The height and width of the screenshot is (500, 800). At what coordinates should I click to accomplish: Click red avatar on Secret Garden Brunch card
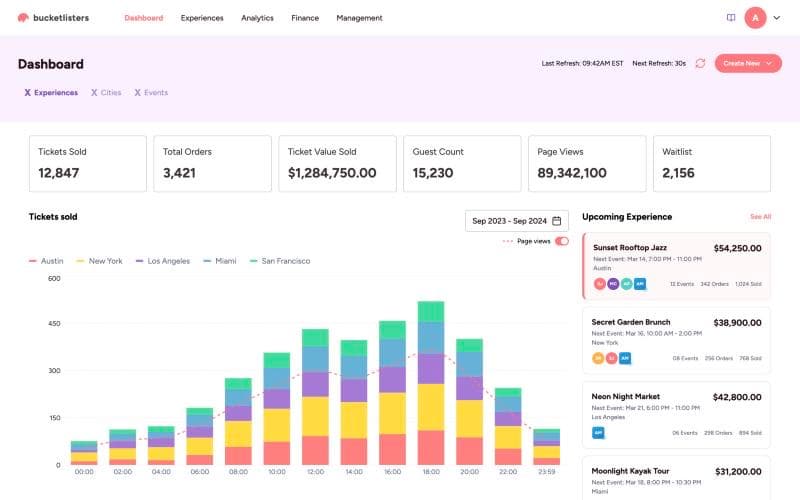[611, 358]
